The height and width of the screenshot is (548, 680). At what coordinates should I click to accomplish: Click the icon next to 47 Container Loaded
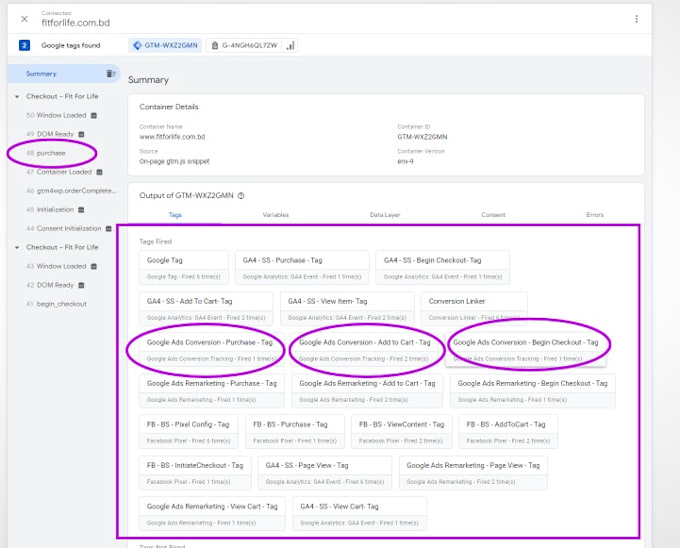pyautogui.click(x=99, y=172)
